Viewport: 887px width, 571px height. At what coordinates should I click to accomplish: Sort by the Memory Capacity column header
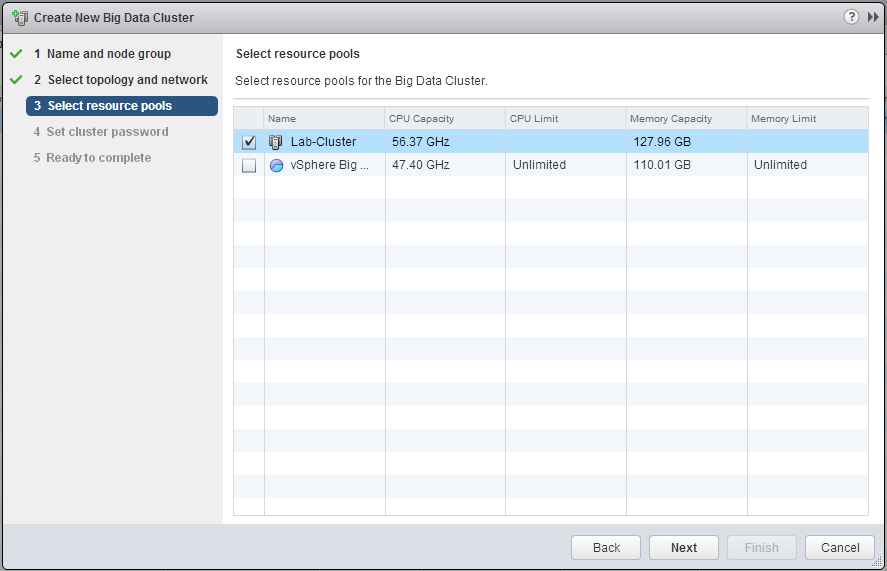(687, 118)
